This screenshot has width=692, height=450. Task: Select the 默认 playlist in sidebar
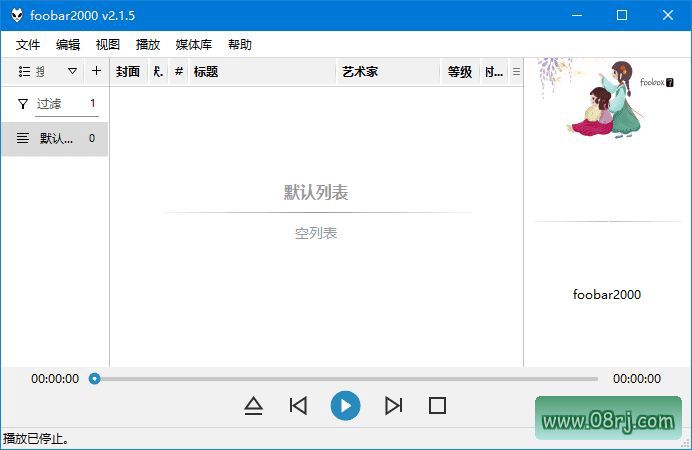click(x=55, y=139)
